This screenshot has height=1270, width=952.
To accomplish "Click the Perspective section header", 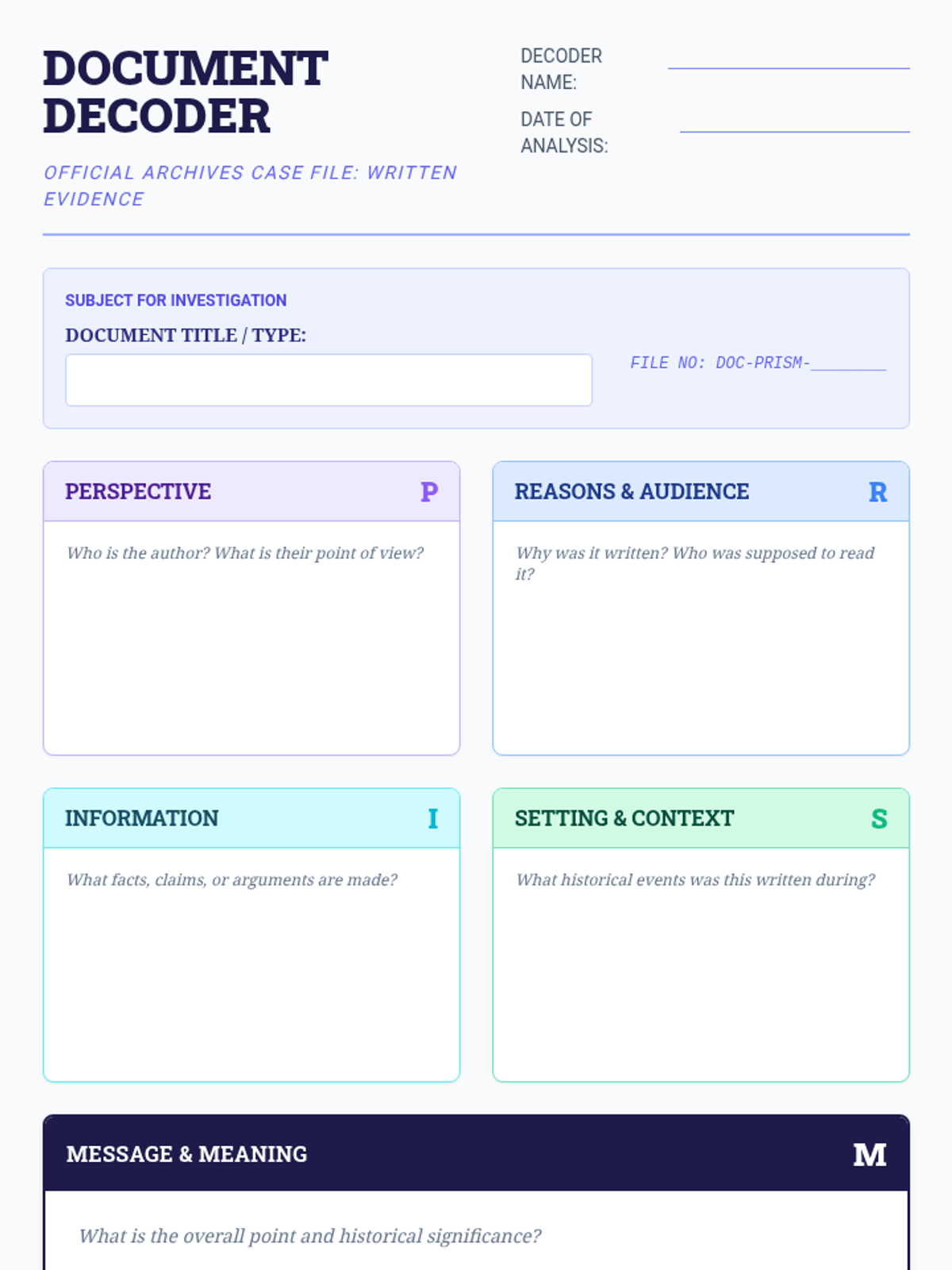I will click(138, 492).
